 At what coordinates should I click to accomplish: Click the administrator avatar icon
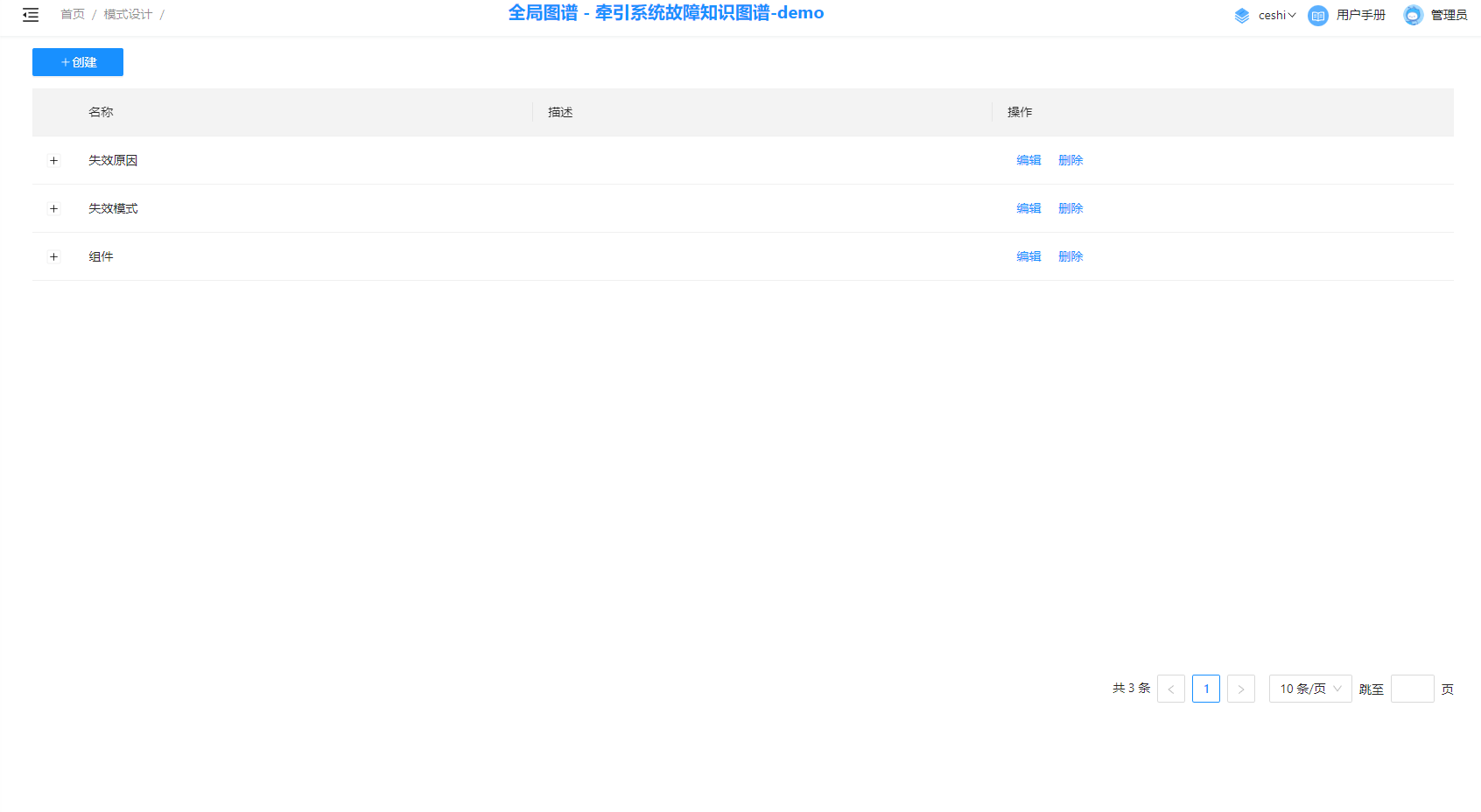1413,16
